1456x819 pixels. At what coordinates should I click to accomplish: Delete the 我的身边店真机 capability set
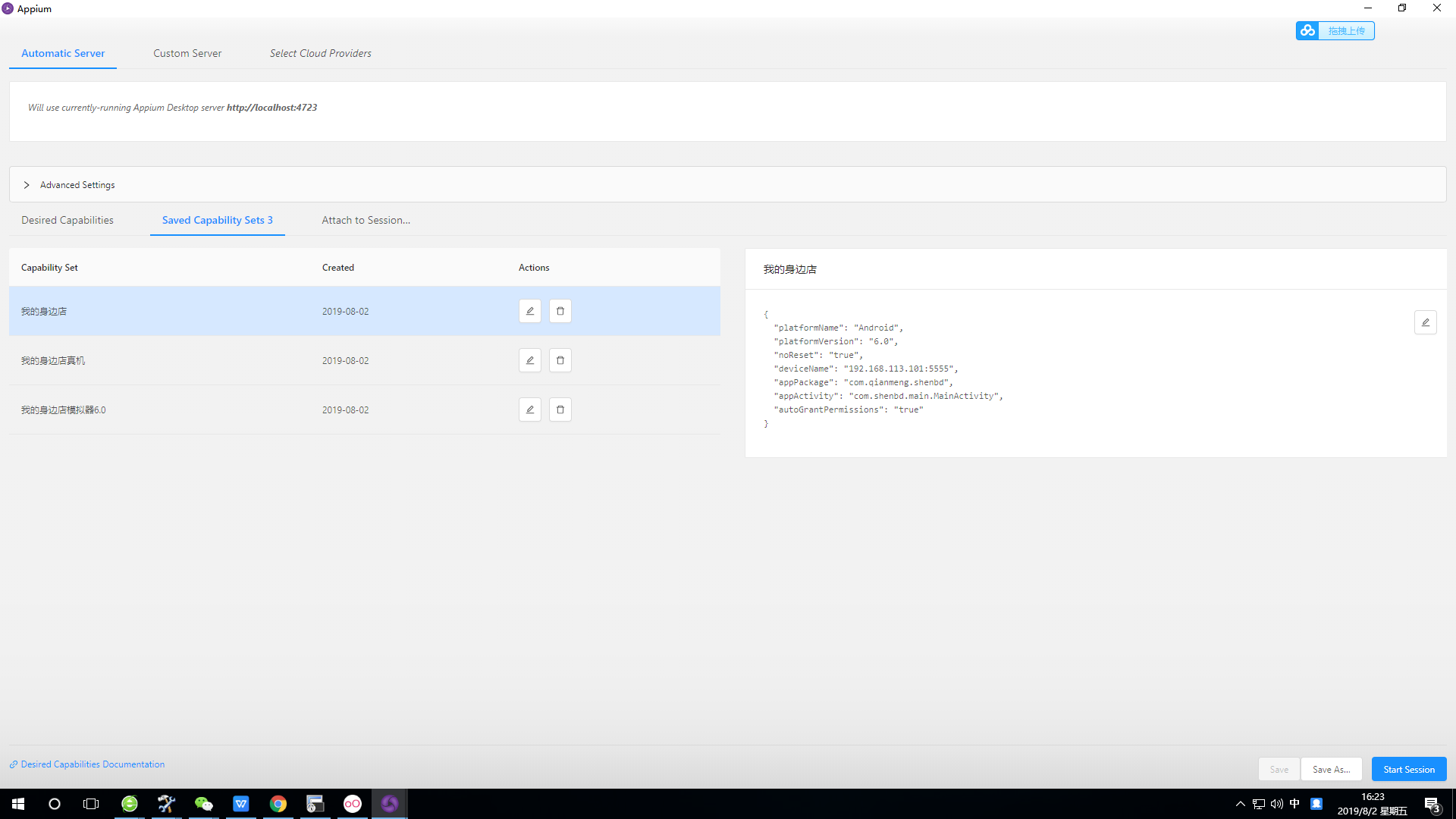tap(560, 360)
